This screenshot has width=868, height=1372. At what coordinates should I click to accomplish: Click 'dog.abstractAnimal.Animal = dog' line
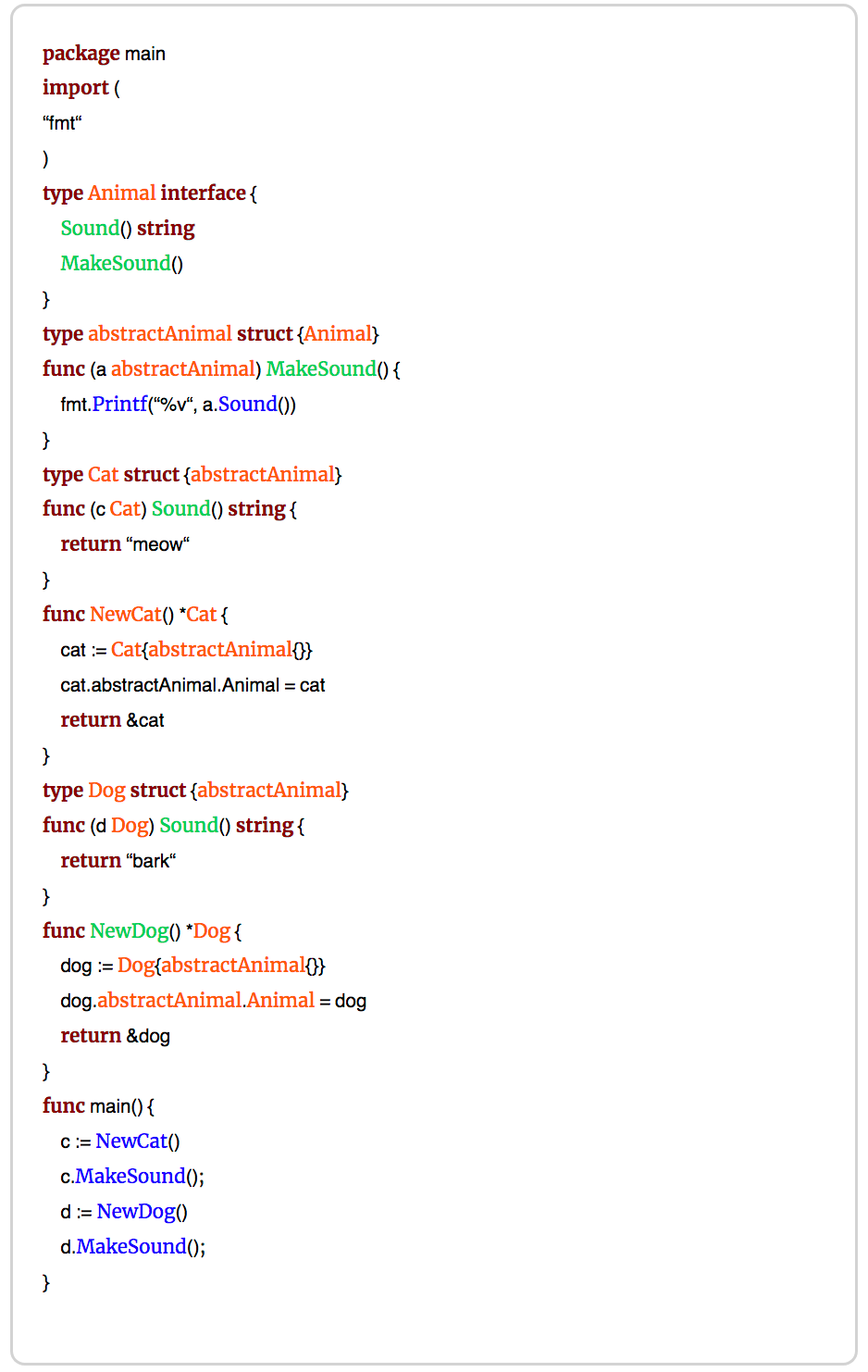pos(214,1001)
